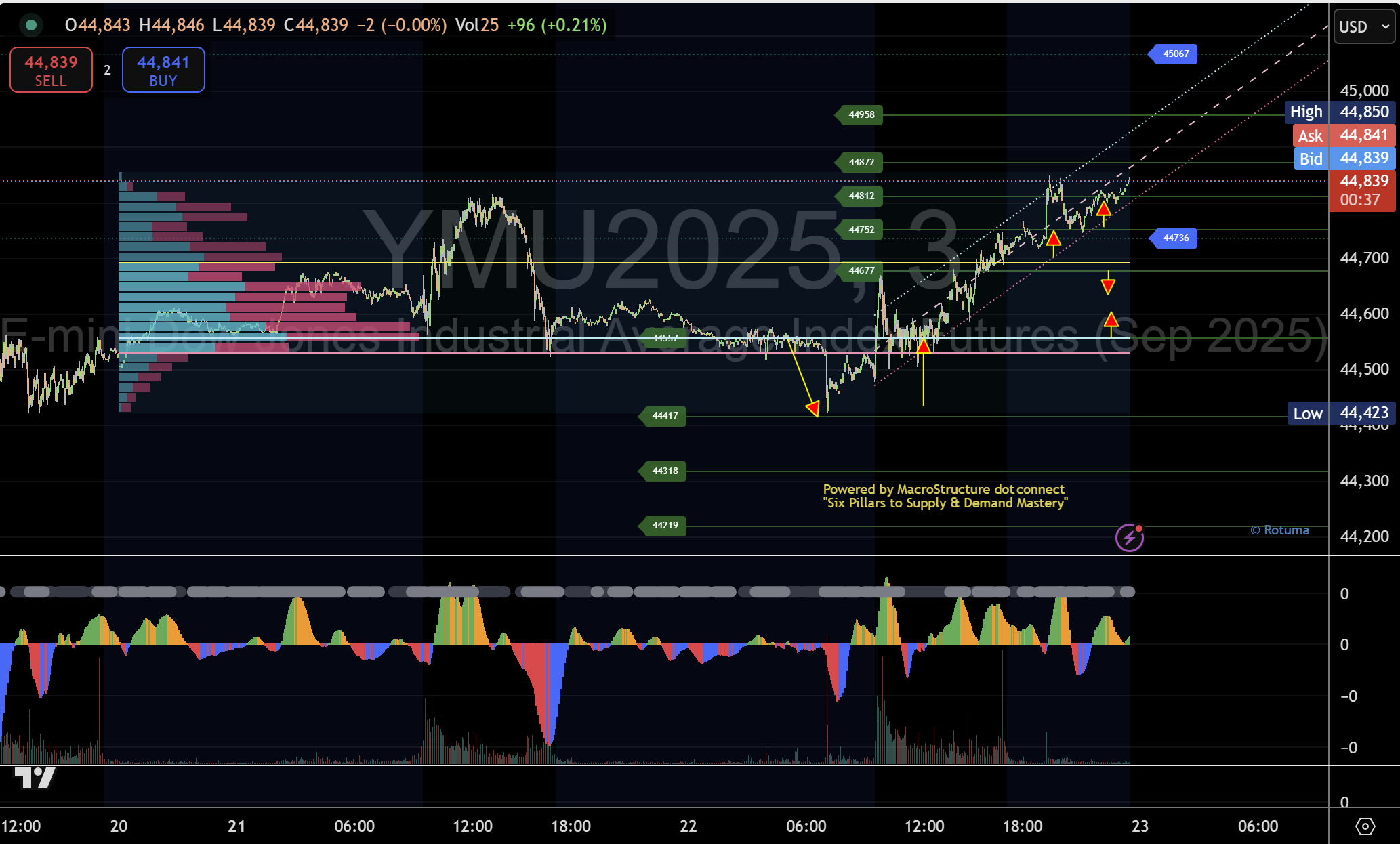This screenshot has width=1400, height=844.
Task: Click the red down-arrow marker near 44417
Action: tap(812, 408)
